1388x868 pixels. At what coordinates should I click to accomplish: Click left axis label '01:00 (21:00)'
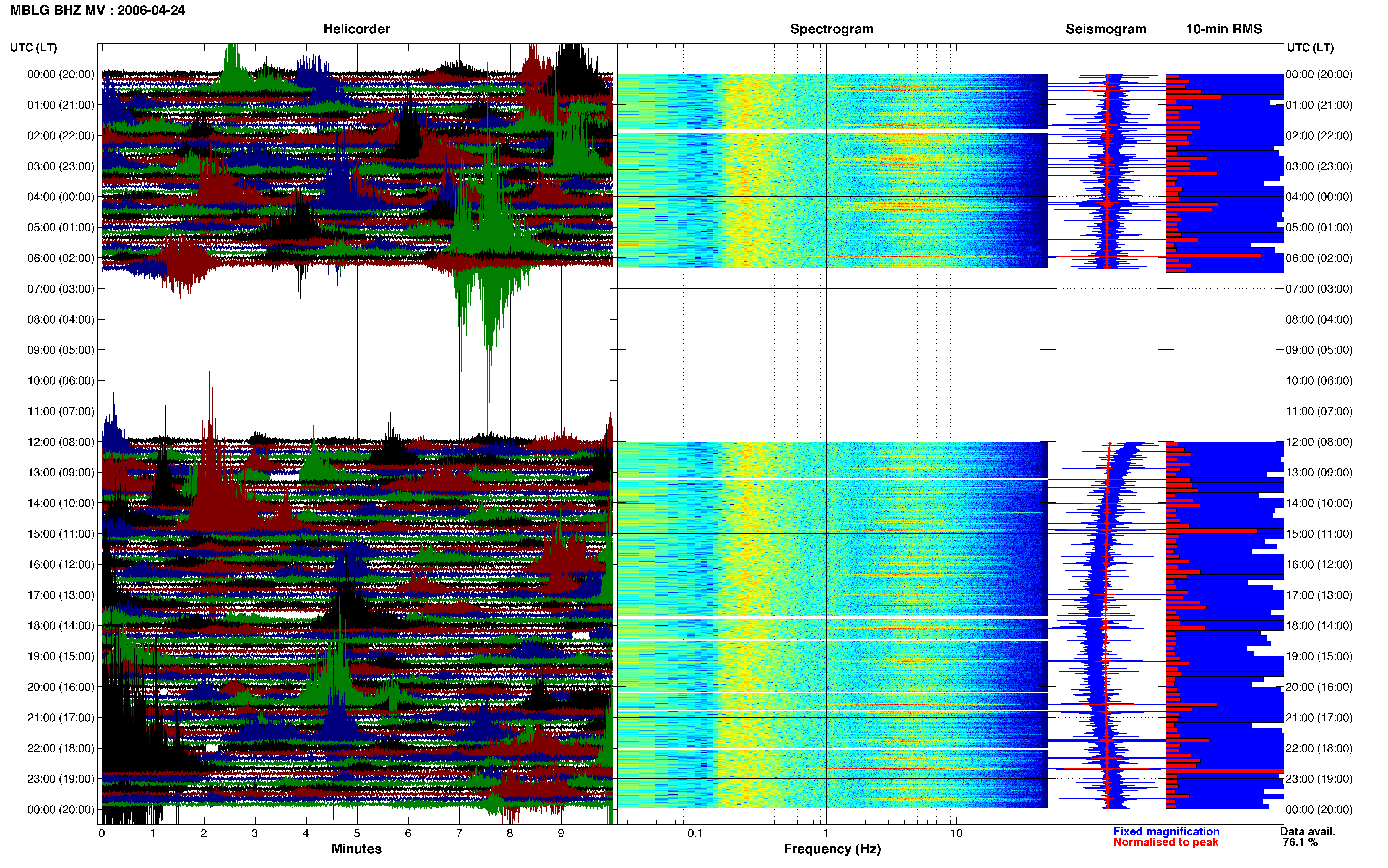pos(61,105)
